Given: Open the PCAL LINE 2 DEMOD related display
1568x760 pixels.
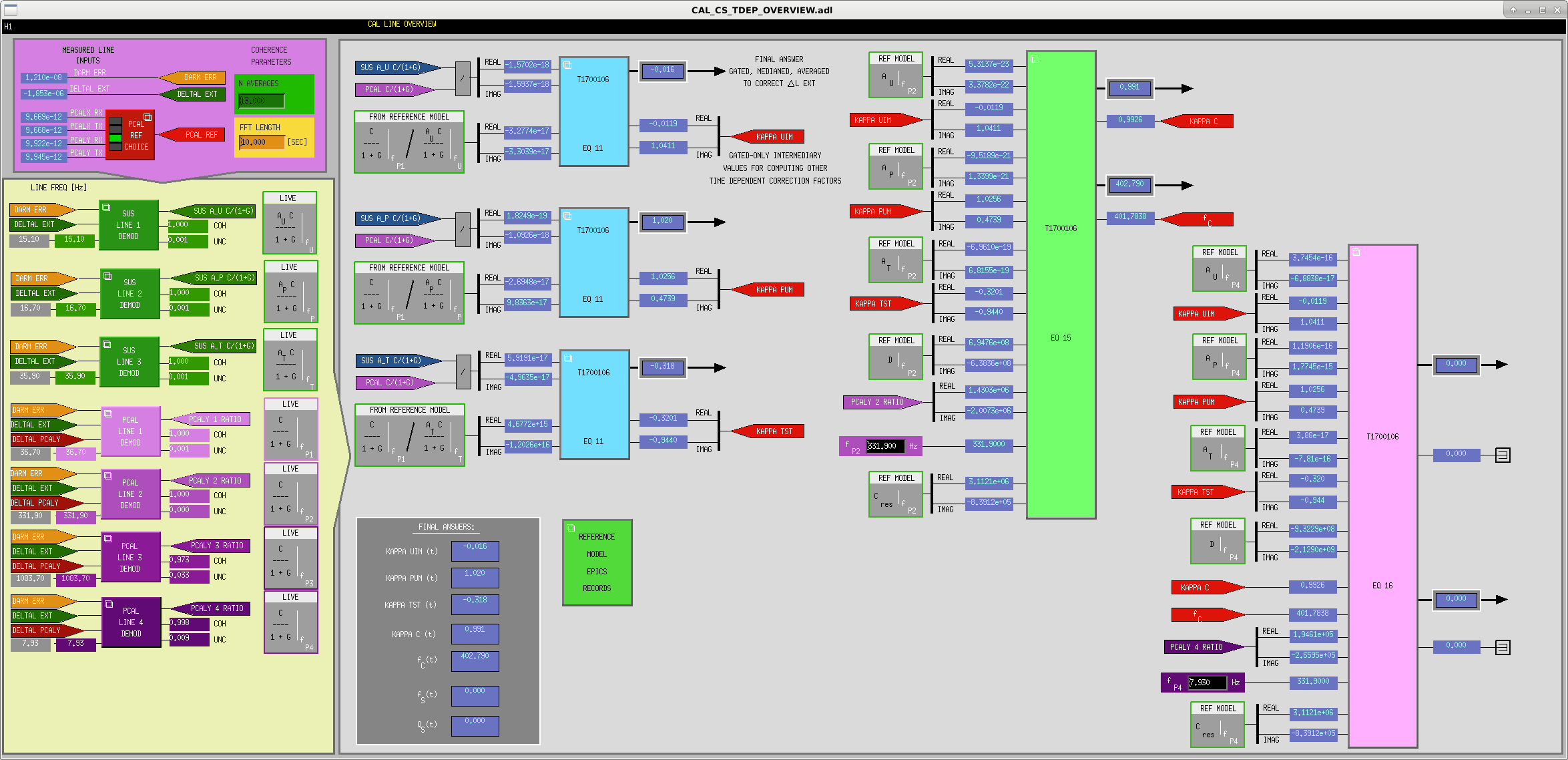Looking at the screenshot, I should coord(107,476).
